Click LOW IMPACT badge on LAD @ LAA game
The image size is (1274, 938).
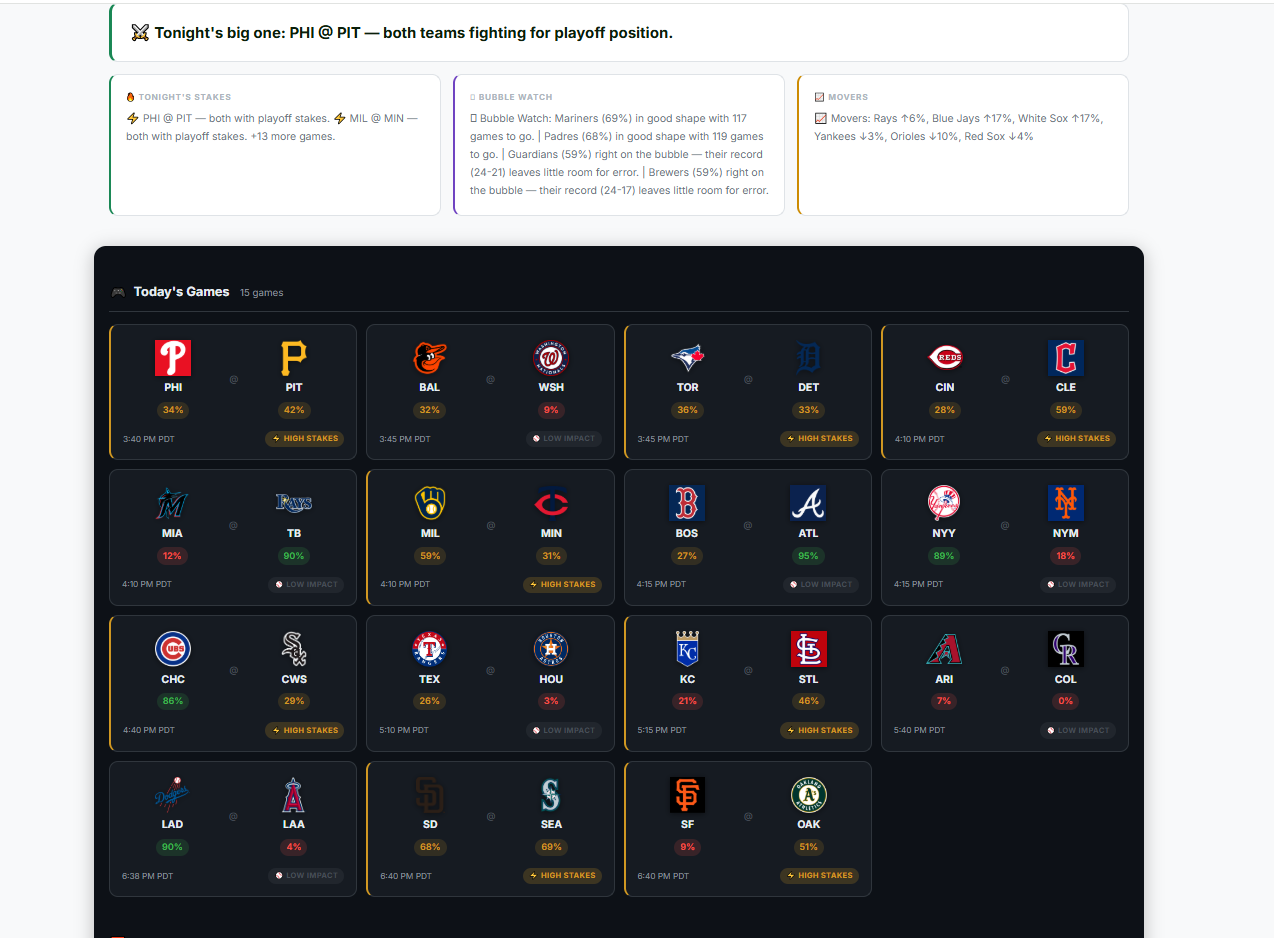click(306, 876)
